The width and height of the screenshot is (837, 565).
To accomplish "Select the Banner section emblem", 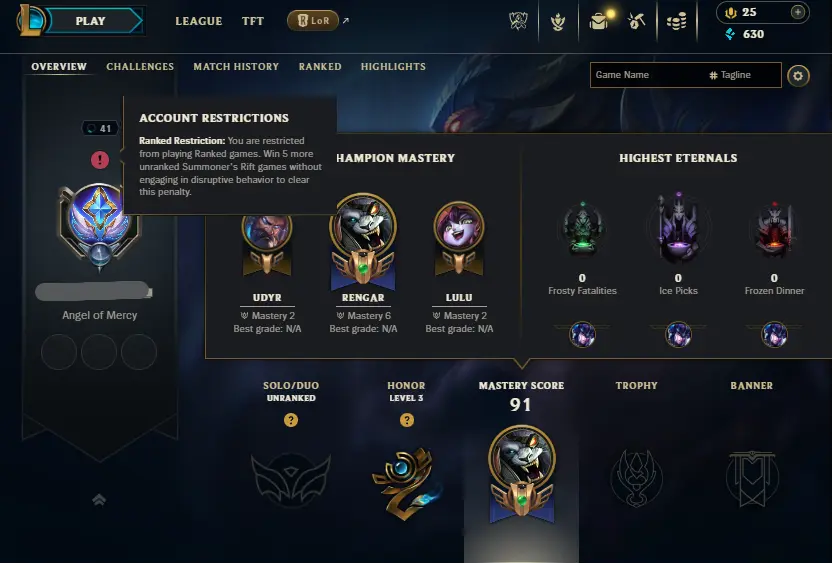I will pyautogui.click(x=752, y=479).
